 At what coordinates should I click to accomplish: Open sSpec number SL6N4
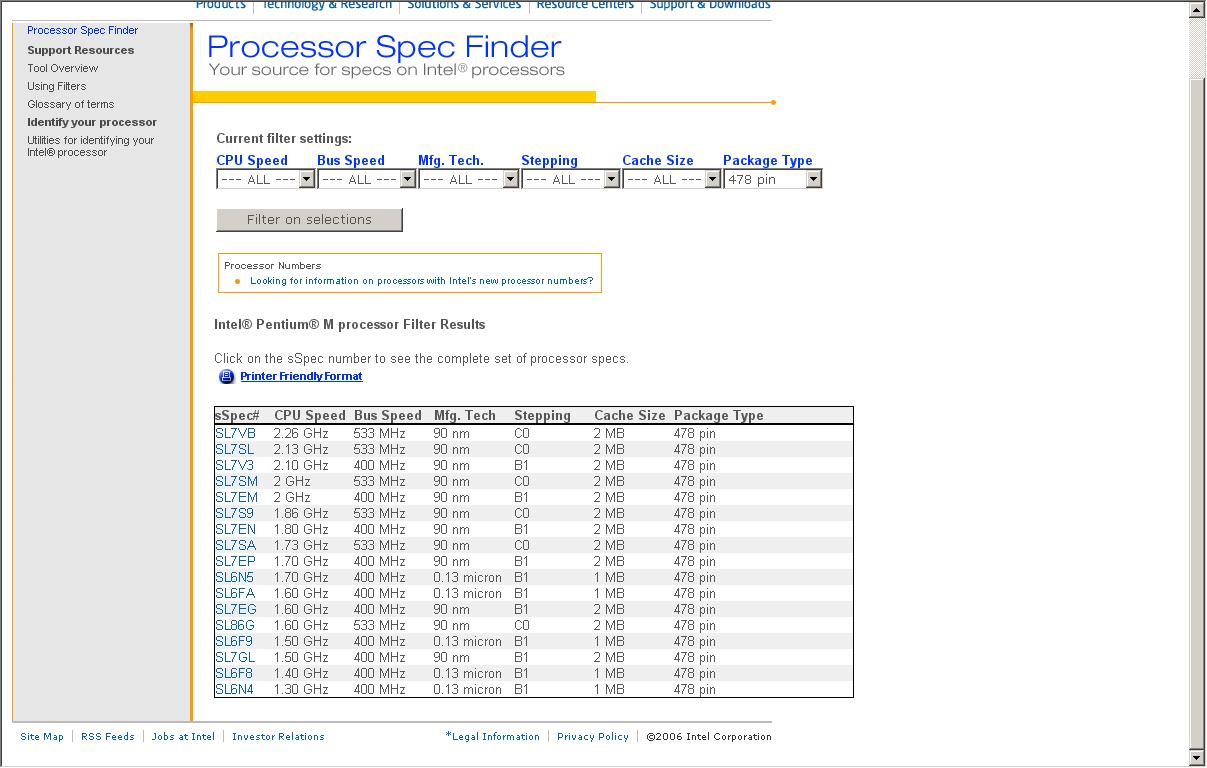coord(235,690)
